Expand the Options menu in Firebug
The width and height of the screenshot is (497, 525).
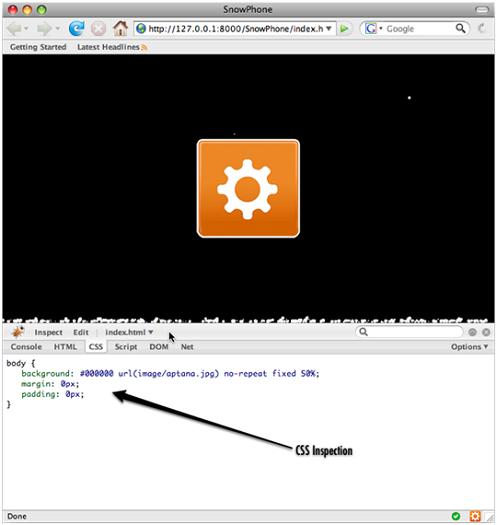469,347
